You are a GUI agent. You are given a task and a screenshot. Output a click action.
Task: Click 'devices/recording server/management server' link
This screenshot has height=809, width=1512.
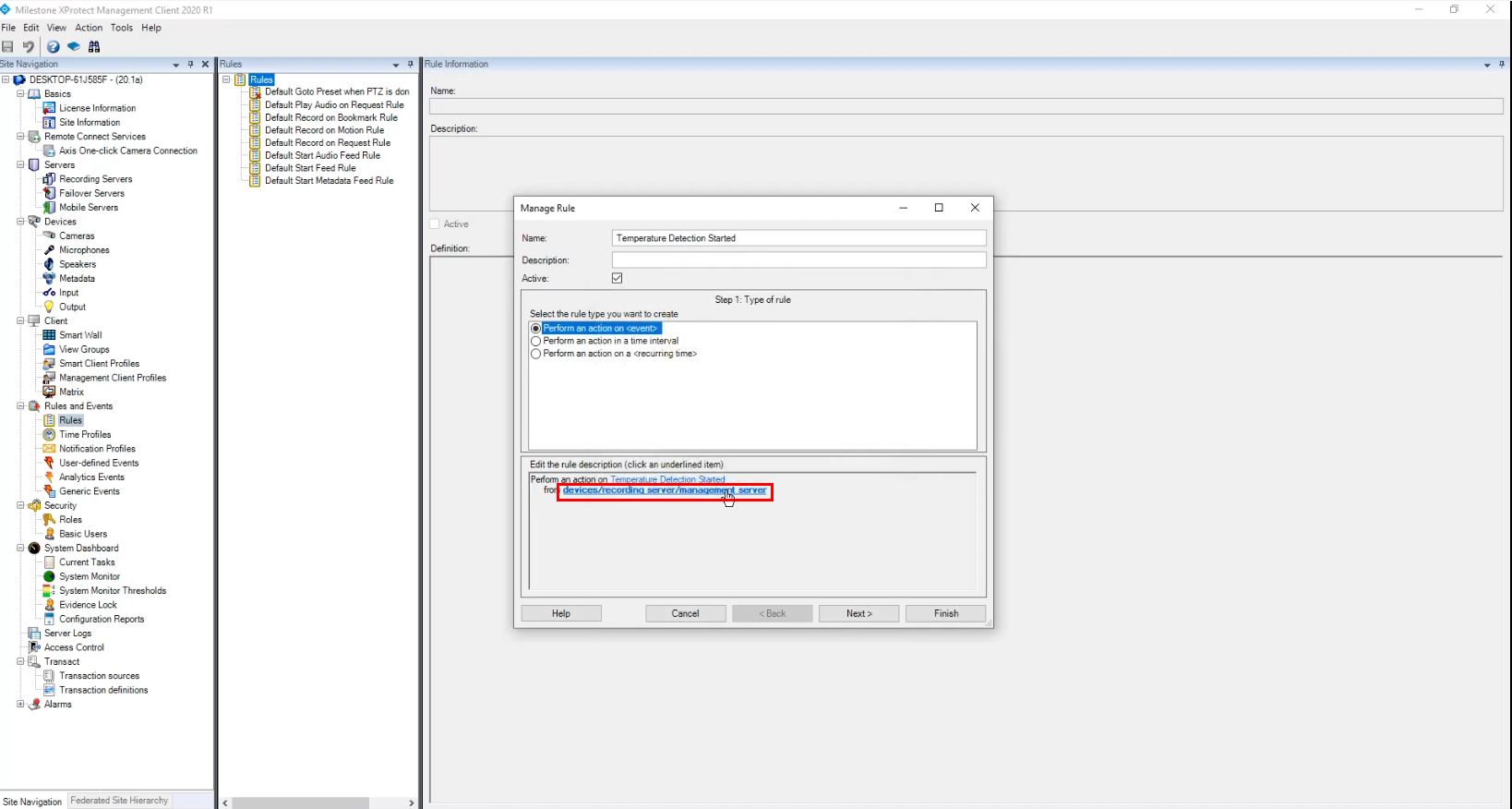point(665,490)
